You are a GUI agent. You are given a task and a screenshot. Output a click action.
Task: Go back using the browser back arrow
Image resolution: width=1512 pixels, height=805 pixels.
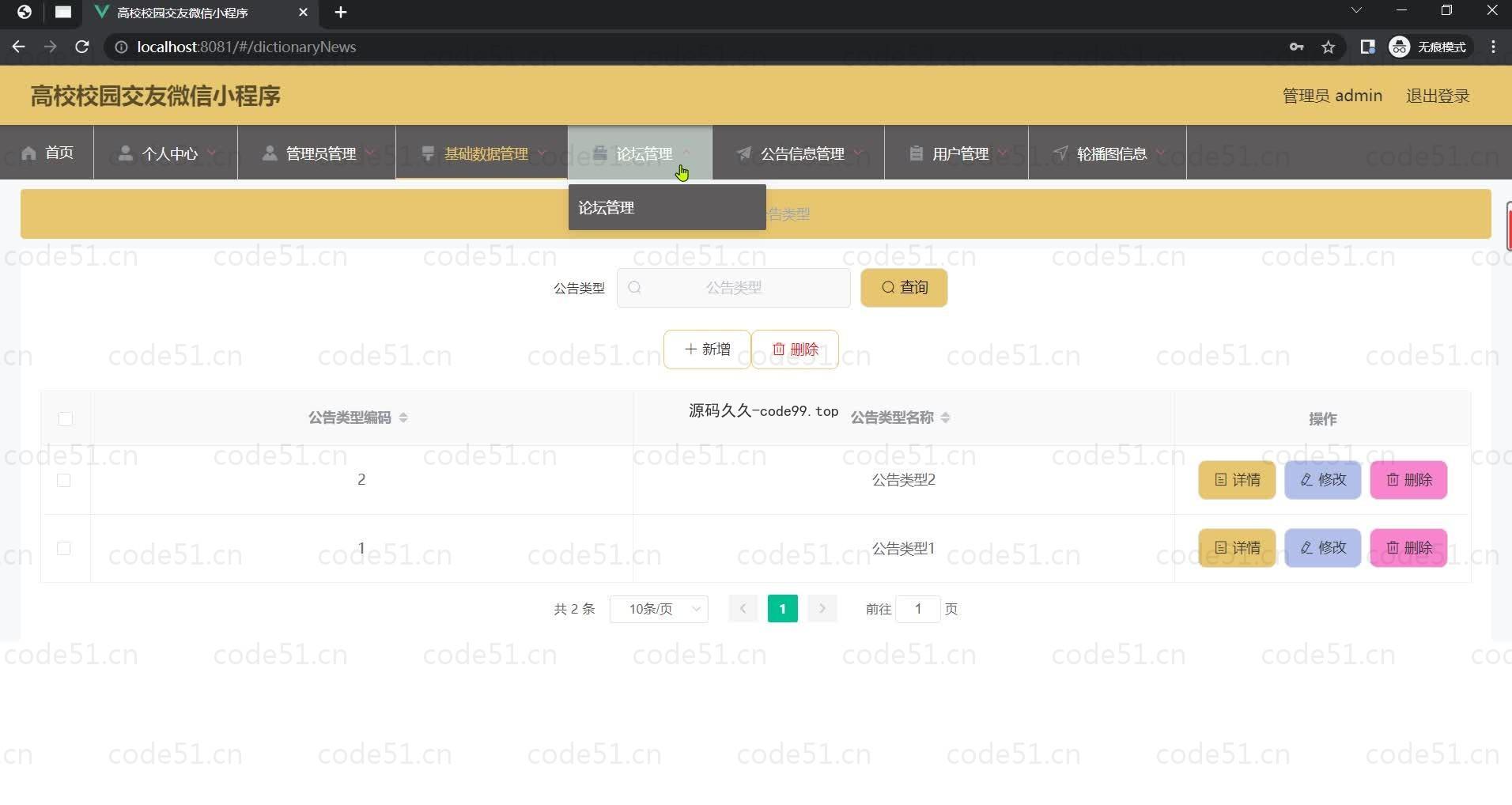coord(19,47)
